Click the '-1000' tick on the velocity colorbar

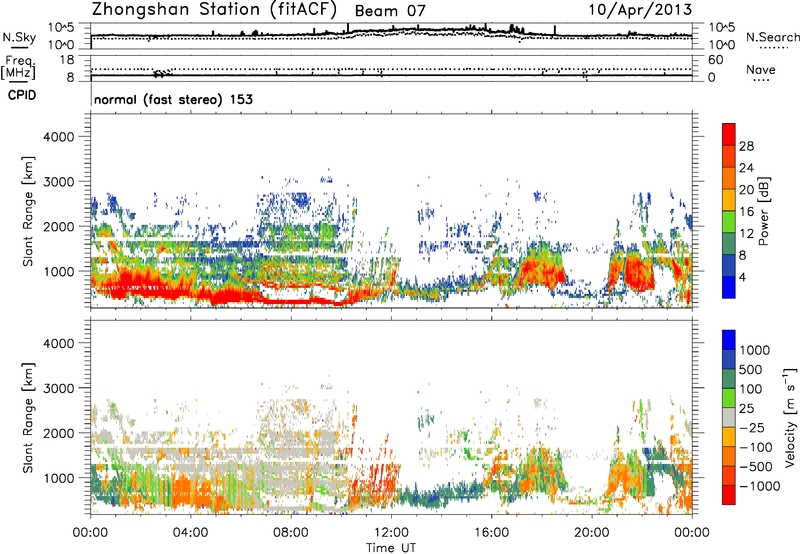(x=759, y=486)
